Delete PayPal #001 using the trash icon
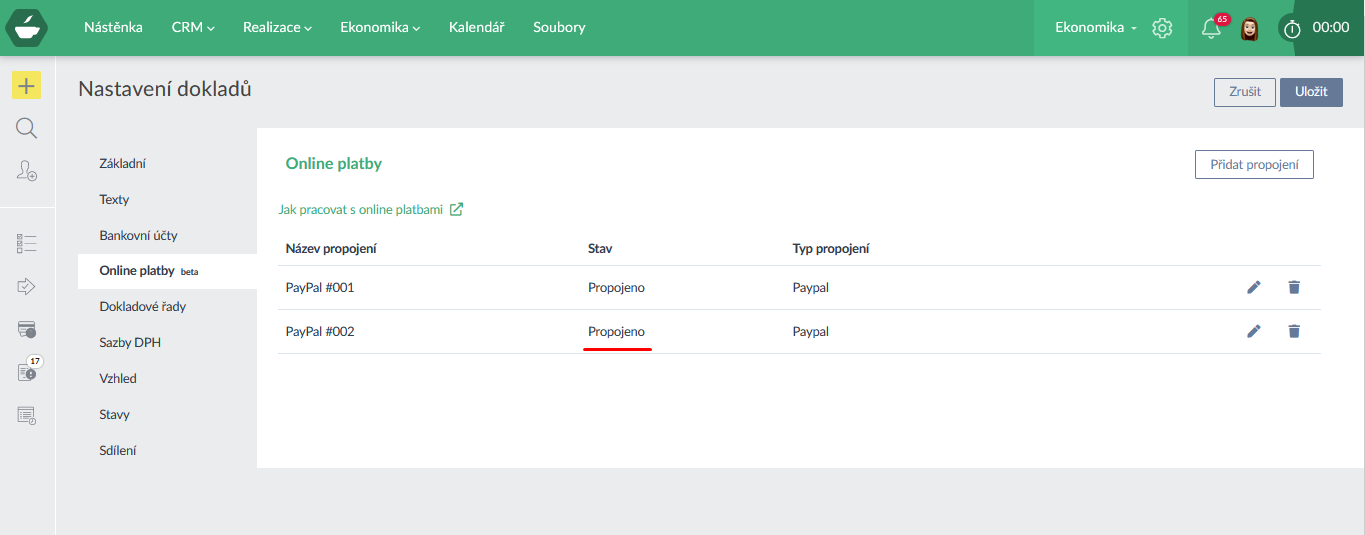The image size is (1365, 535). click(1294, 288)
